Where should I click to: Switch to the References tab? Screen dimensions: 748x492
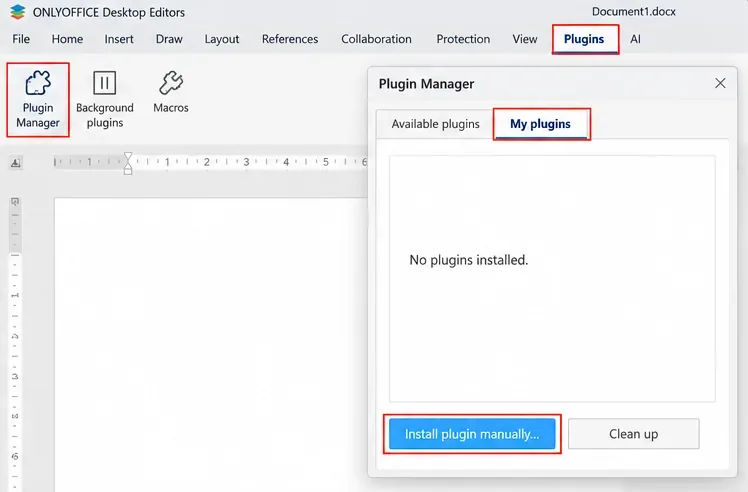point(290,39)
